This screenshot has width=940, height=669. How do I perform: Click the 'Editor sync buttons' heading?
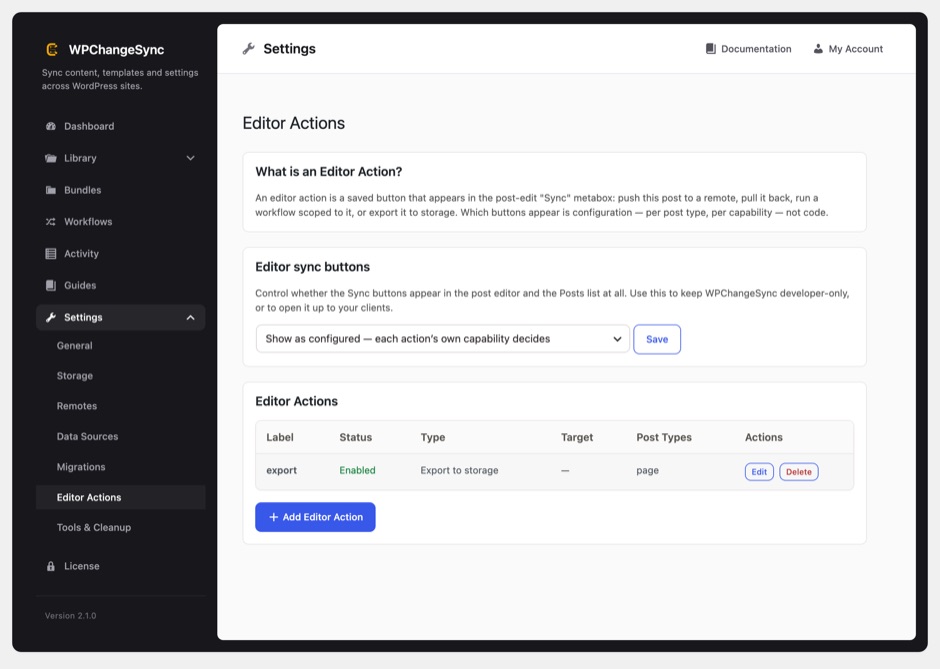coord(312,267)
